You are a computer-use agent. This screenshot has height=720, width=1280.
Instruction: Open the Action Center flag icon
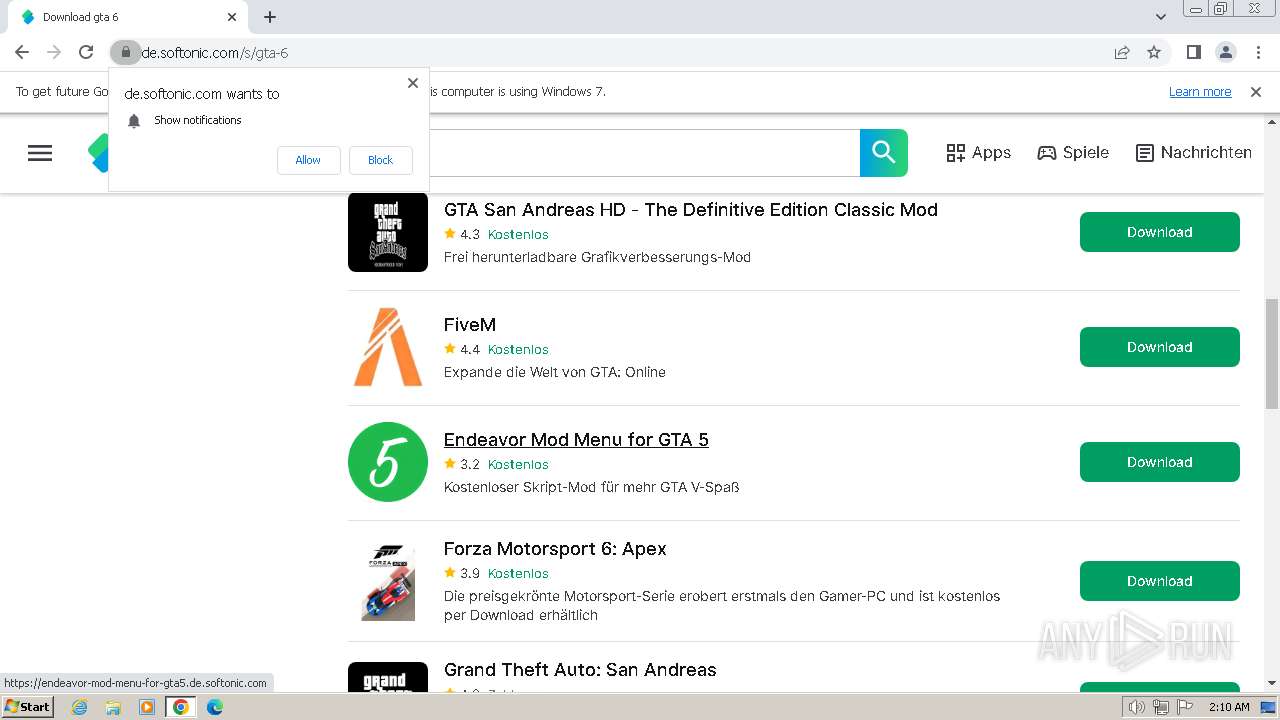click(1186, 707)
